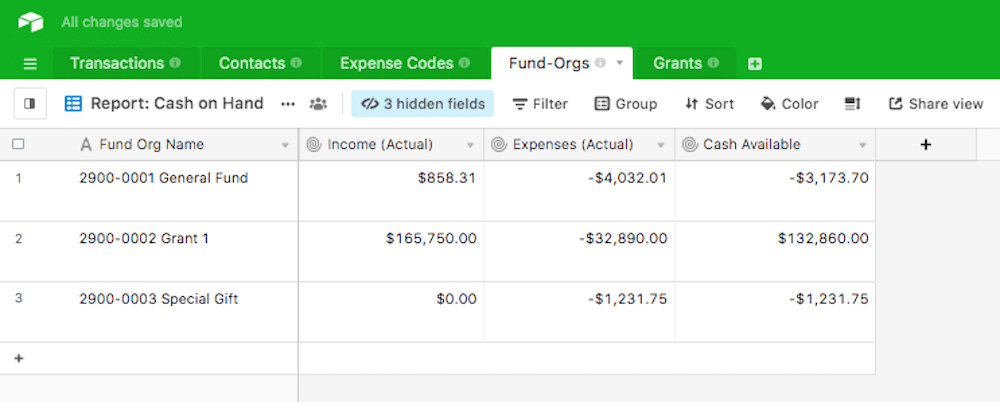Click Expenses (Actual) rollup field icon
Viewport: 1000px width, 402px height.
(x=499, y=145)
